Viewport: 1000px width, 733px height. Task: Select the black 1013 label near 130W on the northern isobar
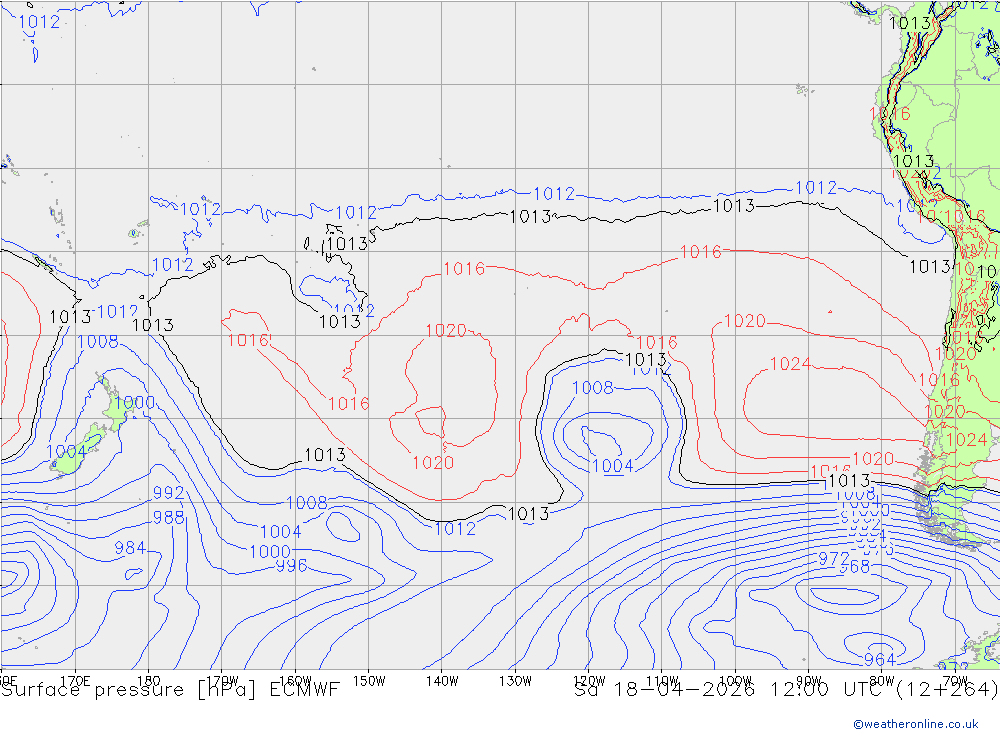click(531, 217)
